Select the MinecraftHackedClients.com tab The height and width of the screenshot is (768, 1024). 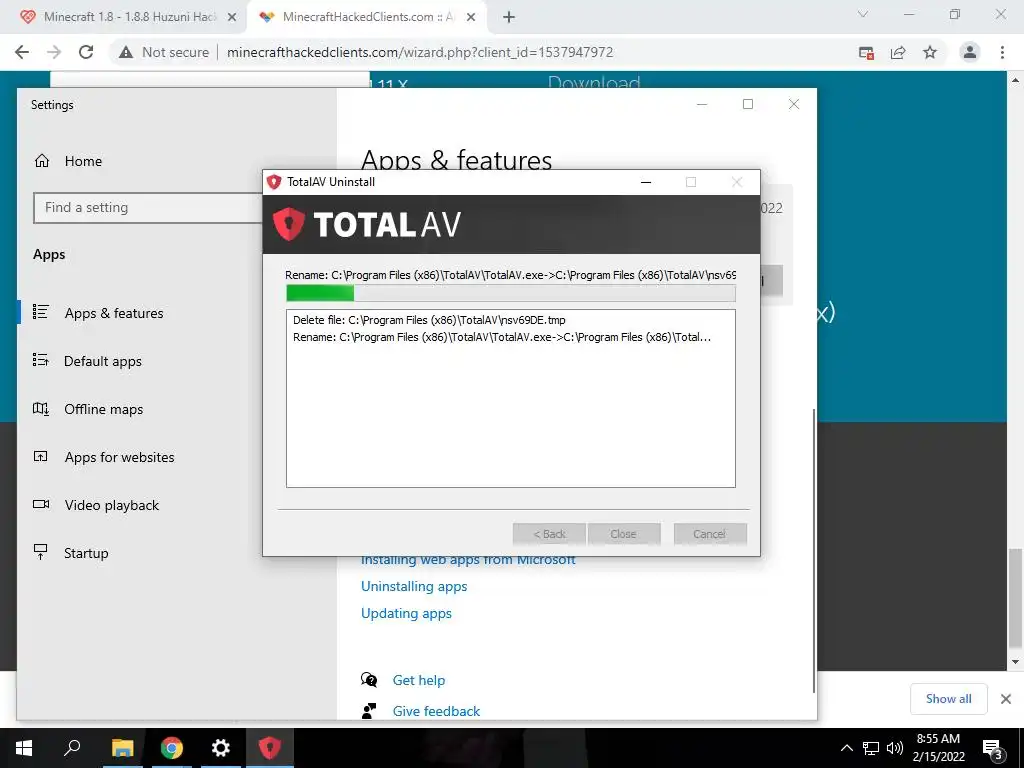(x=367, y=17)
